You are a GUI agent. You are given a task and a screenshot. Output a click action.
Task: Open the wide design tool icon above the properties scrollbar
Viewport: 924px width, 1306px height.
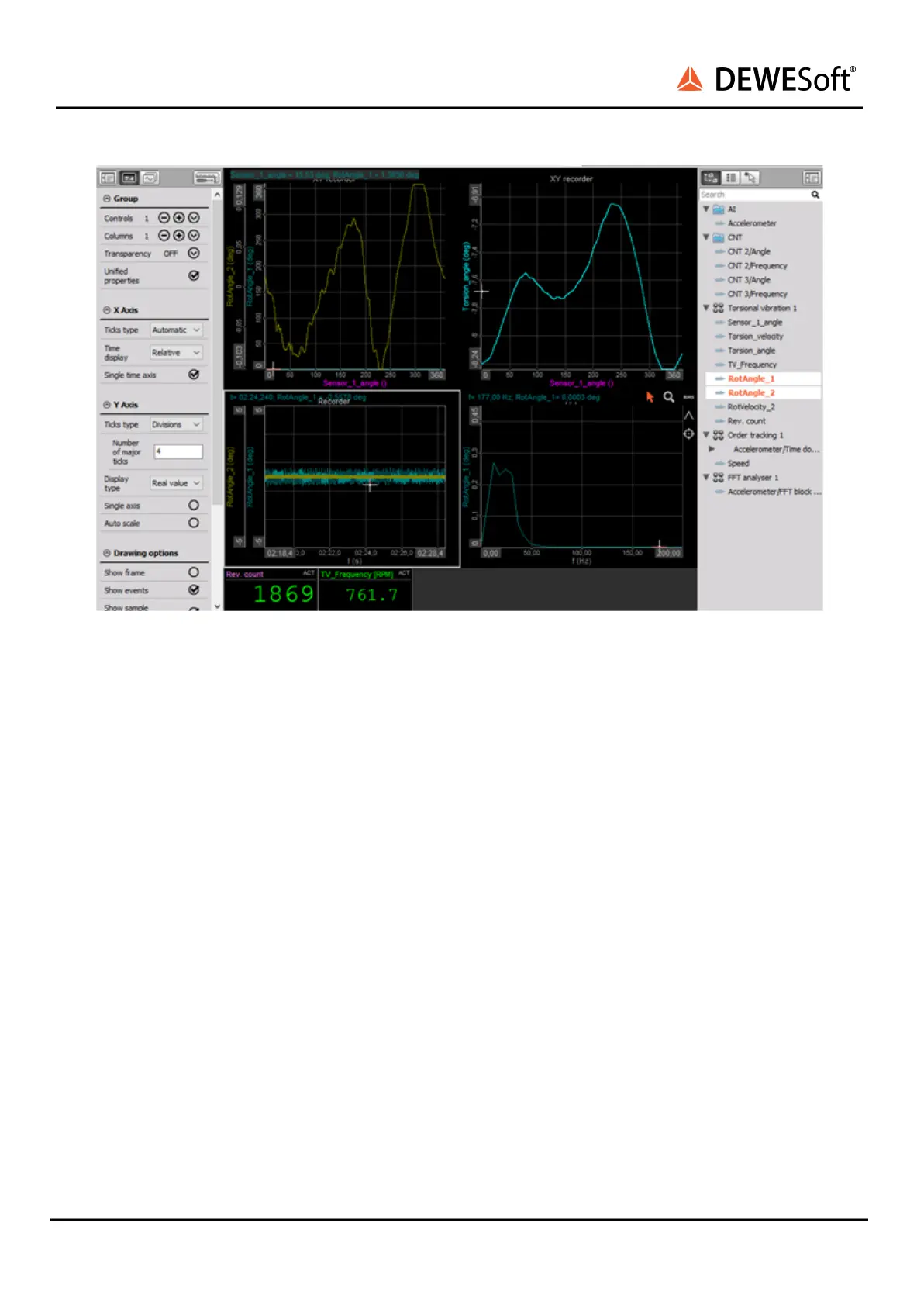coord(207,178)
